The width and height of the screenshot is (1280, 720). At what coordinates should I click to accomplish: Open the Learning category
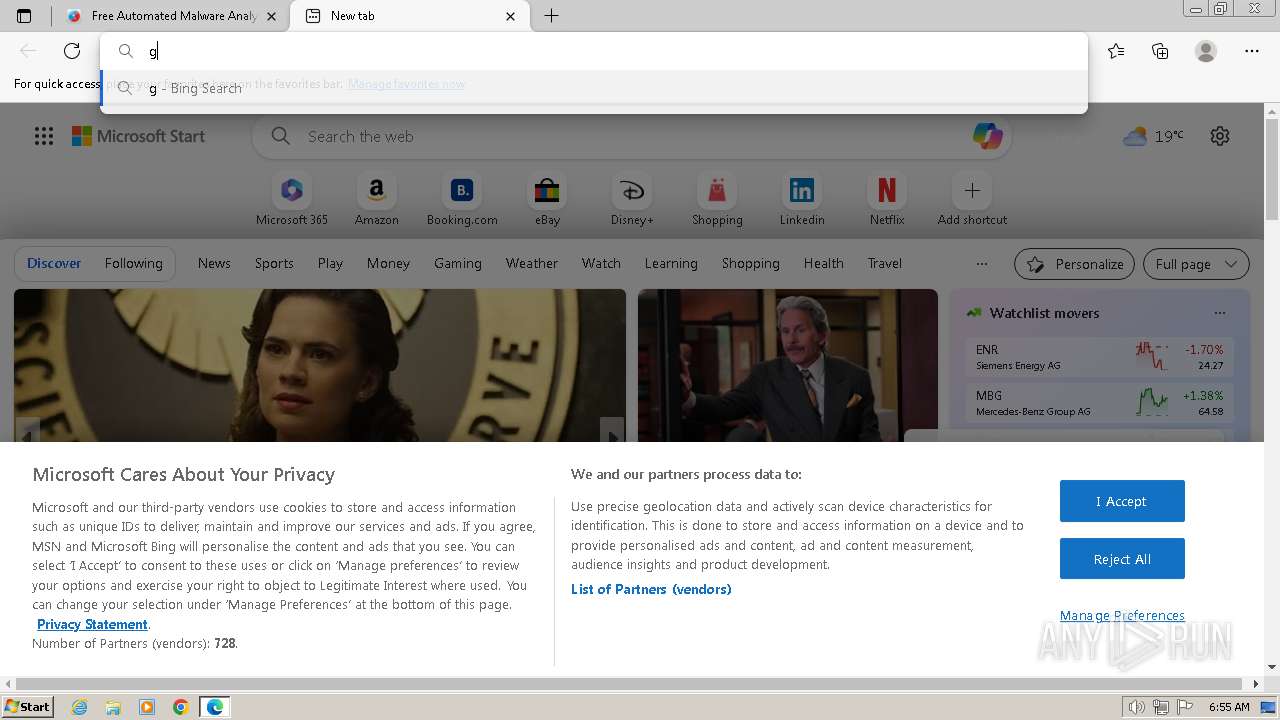click(x=671, y=263)
